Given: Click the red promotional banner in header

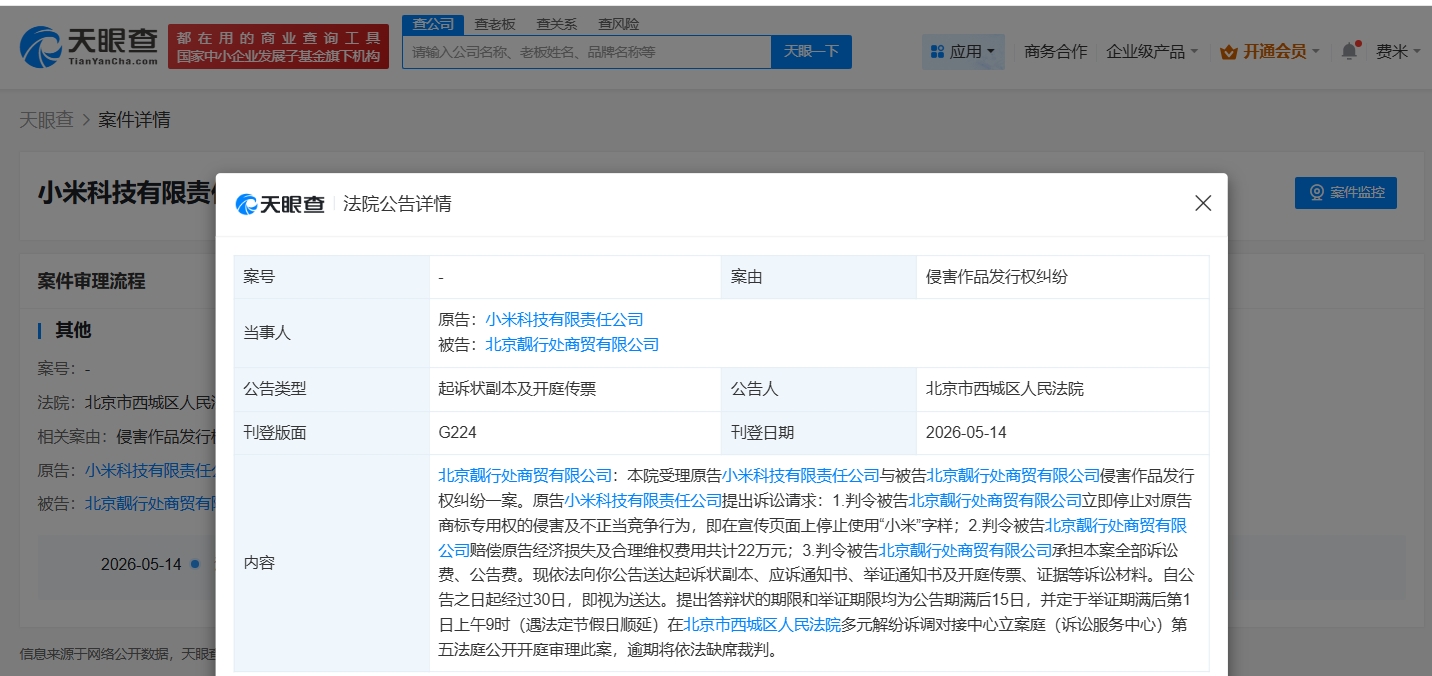Looking at the screenshot, I should pyautogui.click(x=279, y=47).
